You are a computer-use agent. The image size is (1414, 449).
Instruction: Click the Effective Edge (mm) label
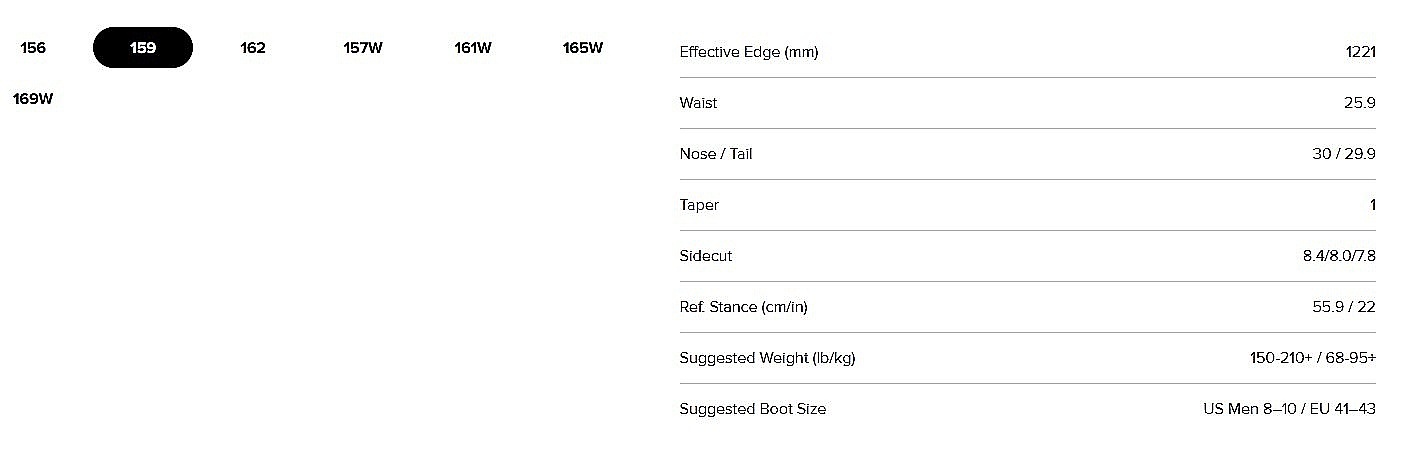tap(748, 52)
